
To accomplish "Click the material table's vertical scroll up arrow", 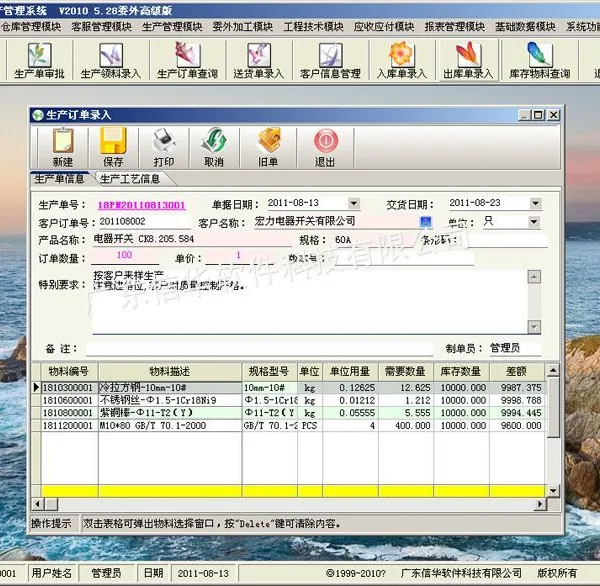I will coord(553,370).
